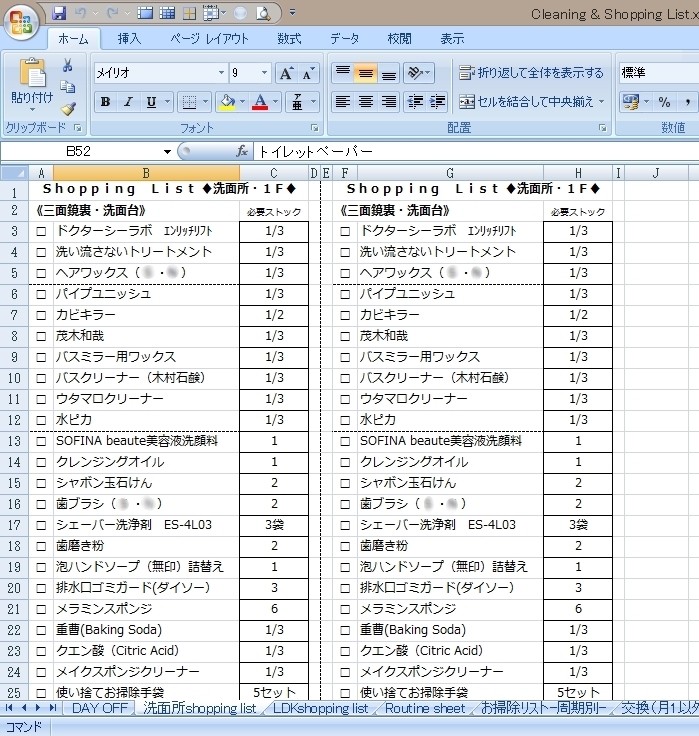Align text to bottom of cell
699x736 pixels.
[389, 73]
